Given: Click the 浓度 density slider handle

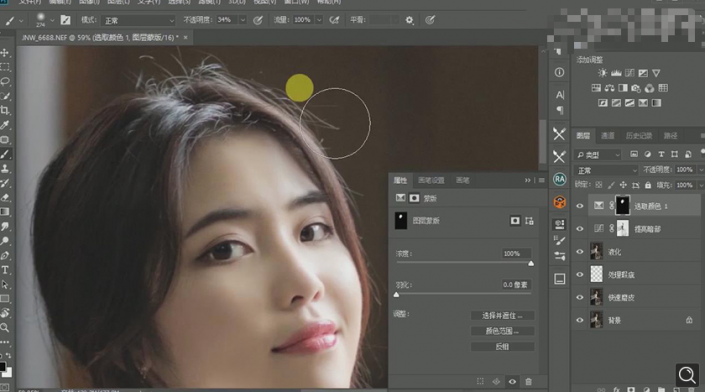Looking at the screenshot, I should tap(531, 263).
